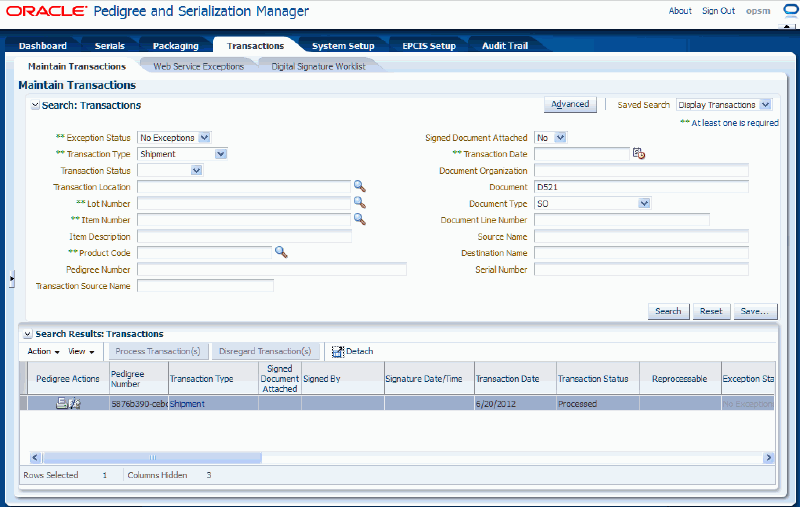This screenshot has height=507, width=800.
Task: Click the Sign Out link
Action: [718, 11]
